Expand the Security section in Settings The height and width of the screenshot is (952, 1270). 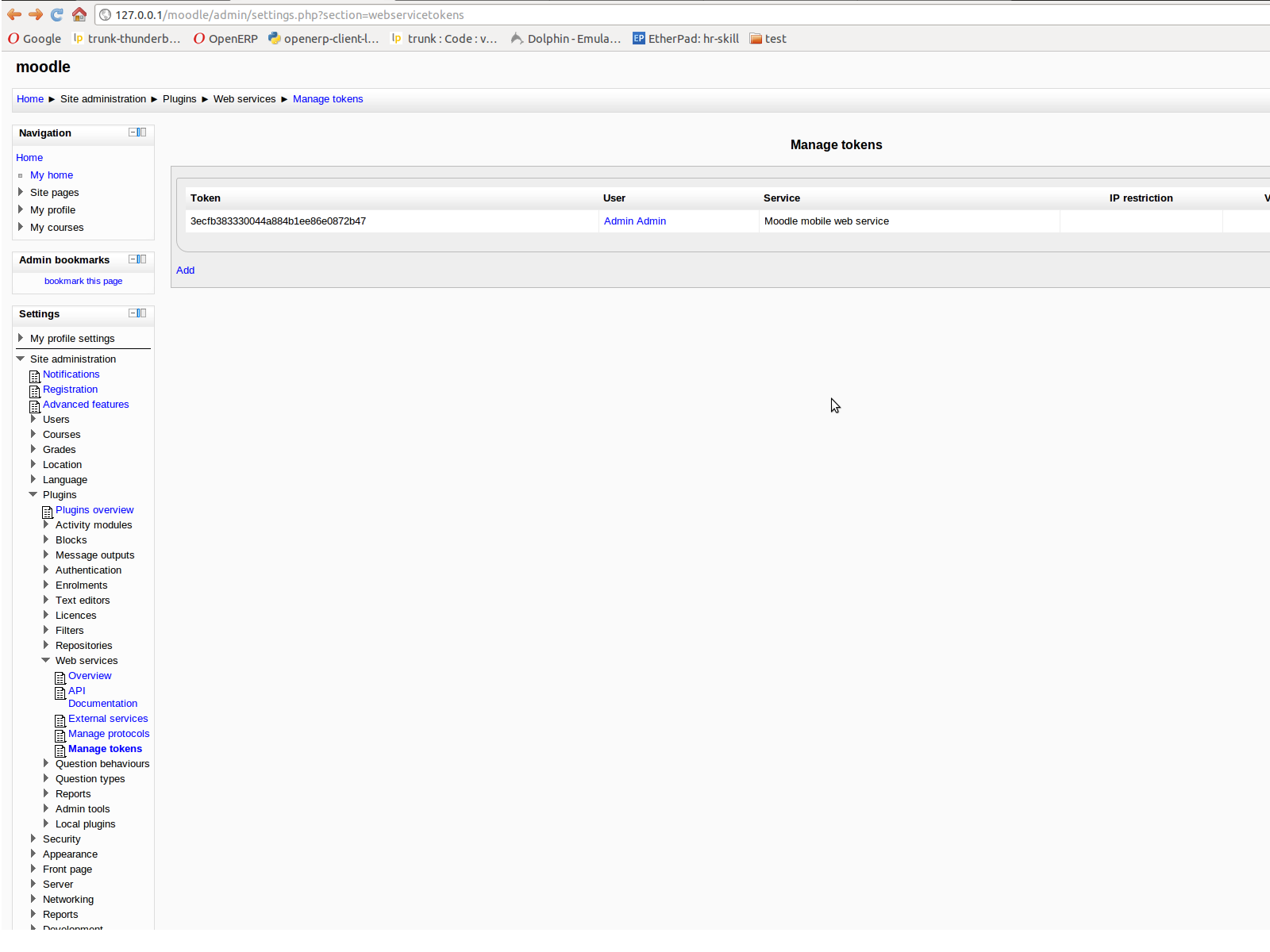coord(33,839)
